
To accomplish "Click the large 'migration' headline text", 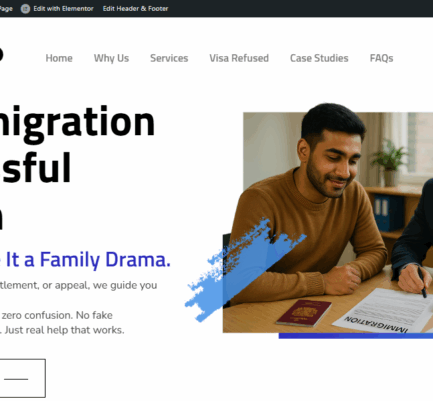I will pos(77,123).
